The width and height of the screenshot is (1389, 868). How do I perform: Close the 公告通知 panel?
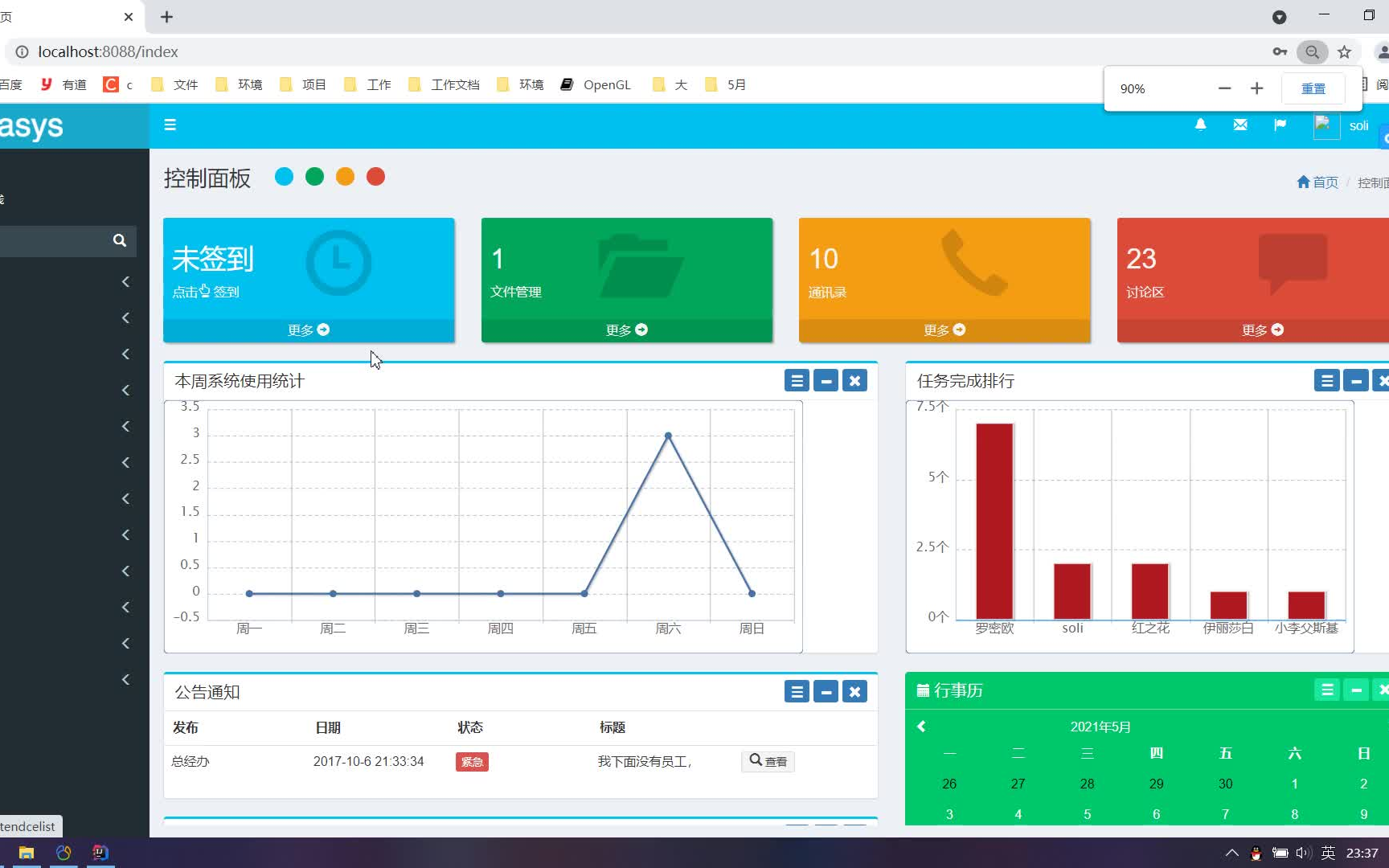(x=854, y=692)
